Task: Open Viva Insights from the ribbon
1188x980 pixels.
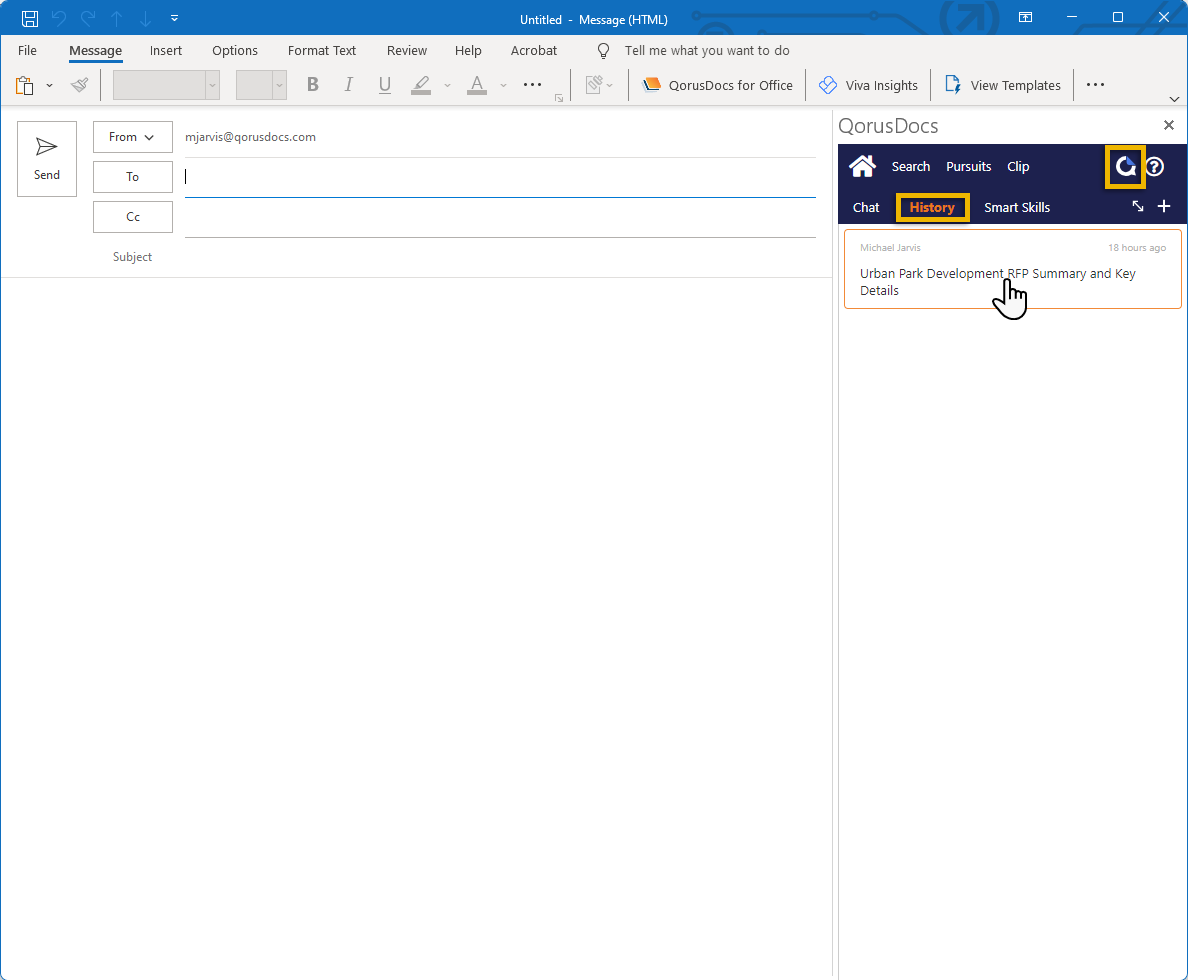Action: coord(868,85)
